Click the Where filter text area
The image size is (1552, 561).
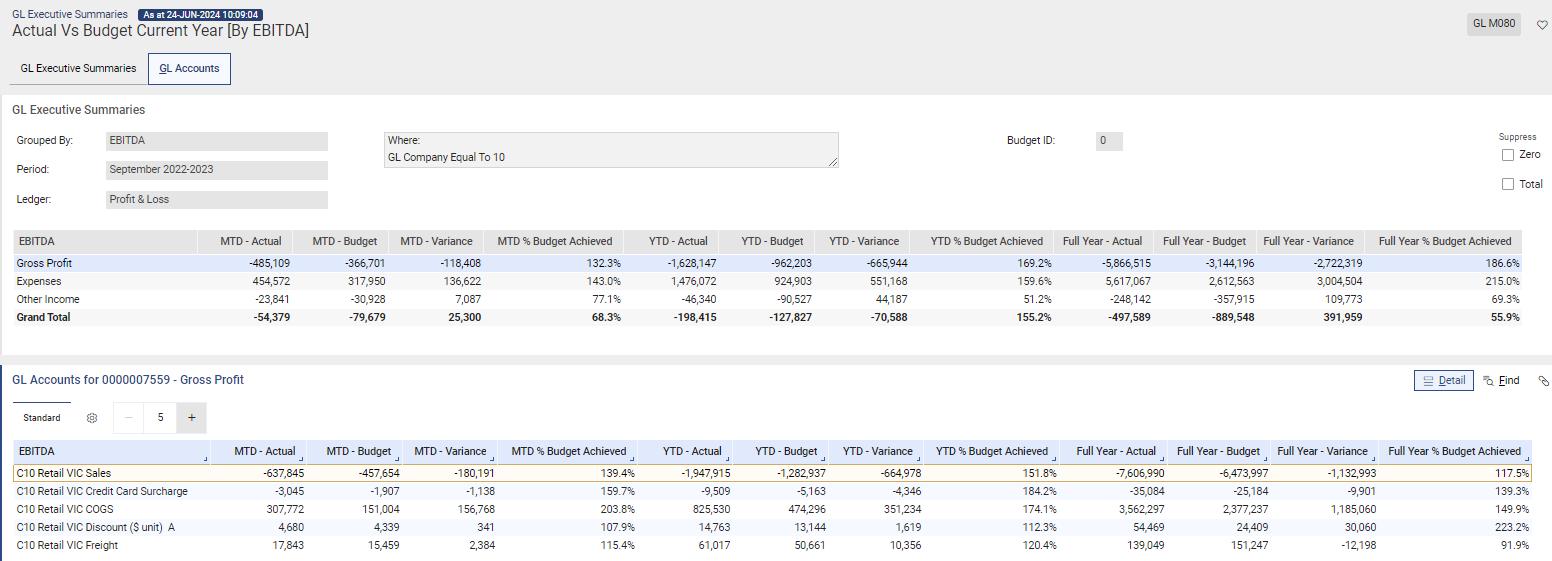pos(611,149)
